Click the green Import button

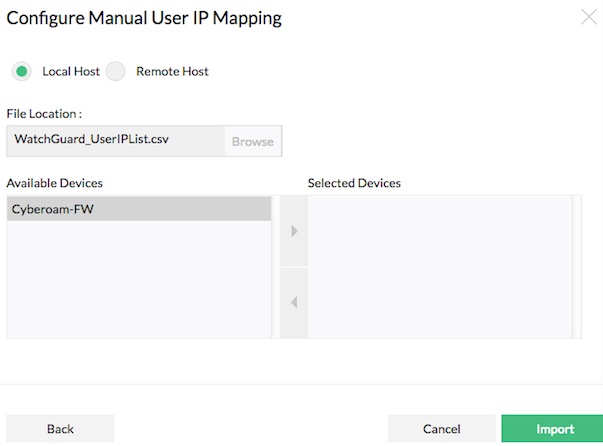tap(555, 429)
